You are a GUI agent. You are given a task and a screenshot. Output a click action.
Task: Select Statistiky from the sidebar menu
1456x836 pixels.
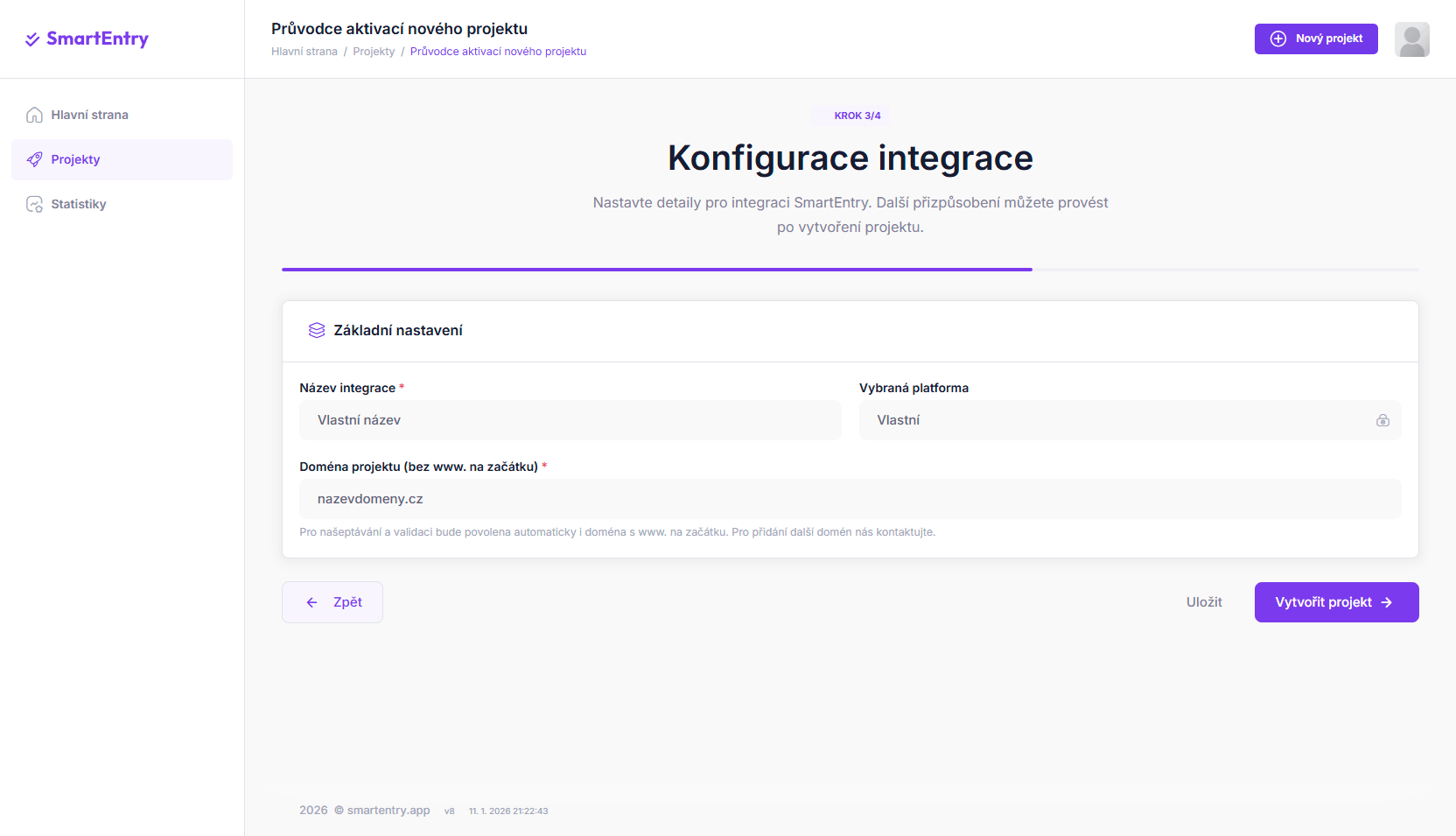pyautogui.click(x=79, y=204)
